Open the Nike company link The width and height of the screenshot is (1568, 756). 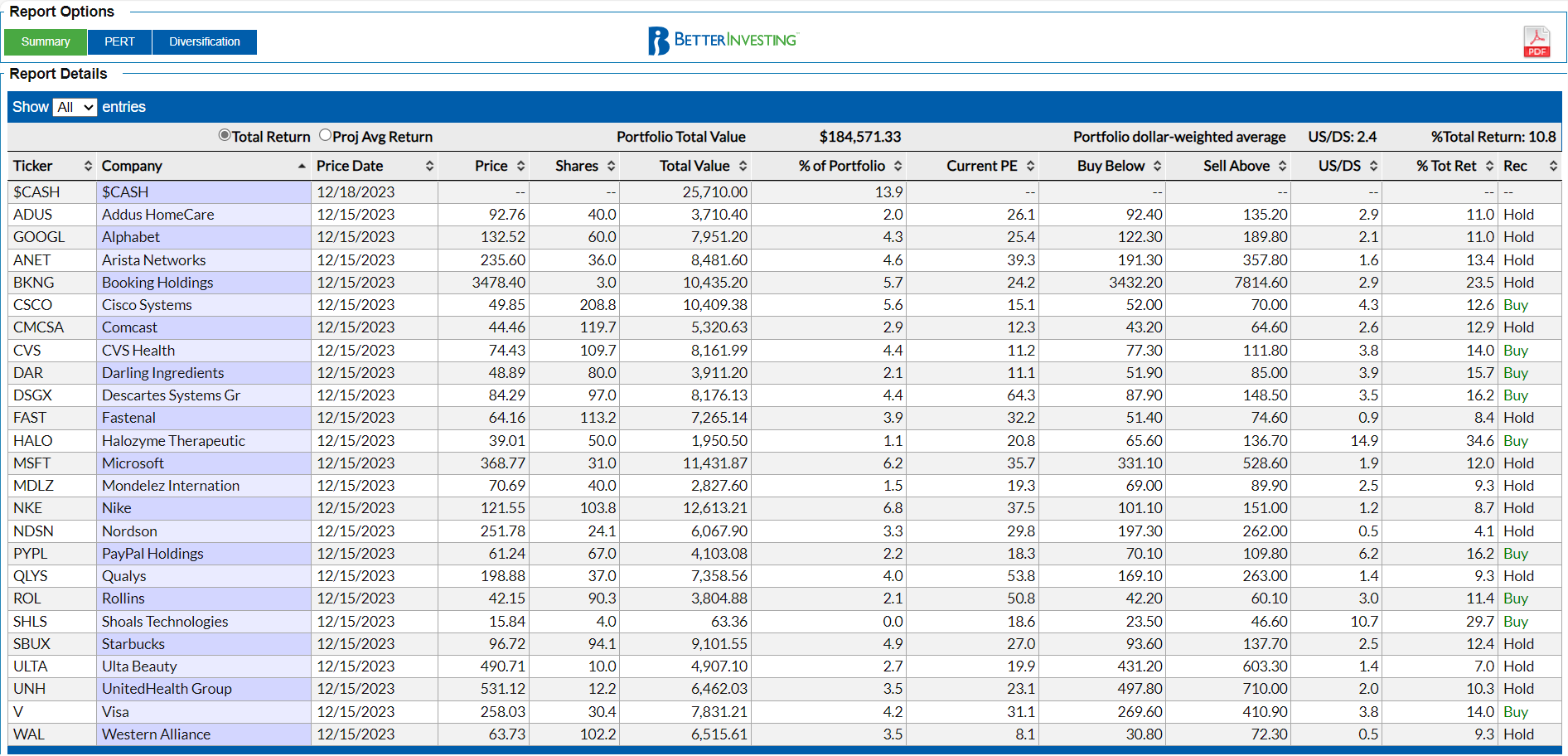116,508
